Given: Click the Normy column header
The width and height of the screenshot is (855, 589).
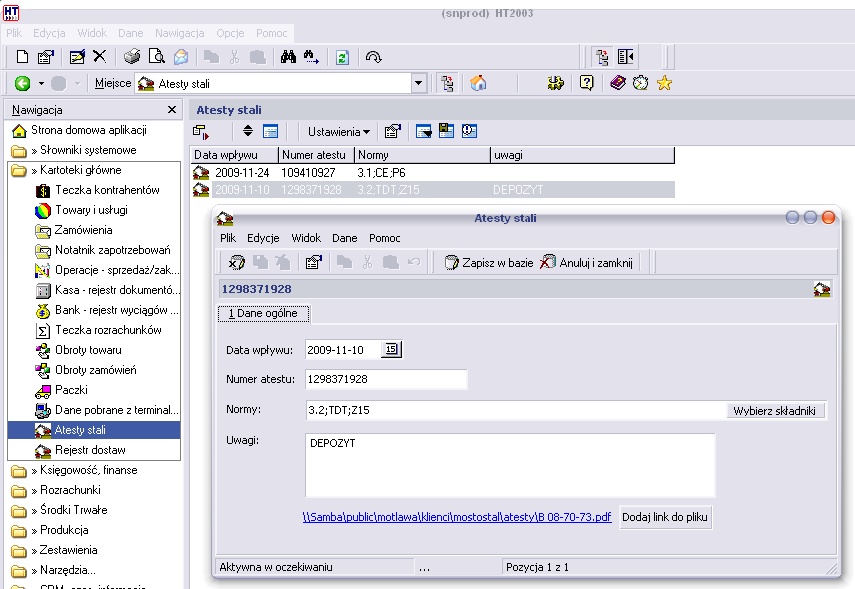Looking at the screenshot, I should 422,155.
